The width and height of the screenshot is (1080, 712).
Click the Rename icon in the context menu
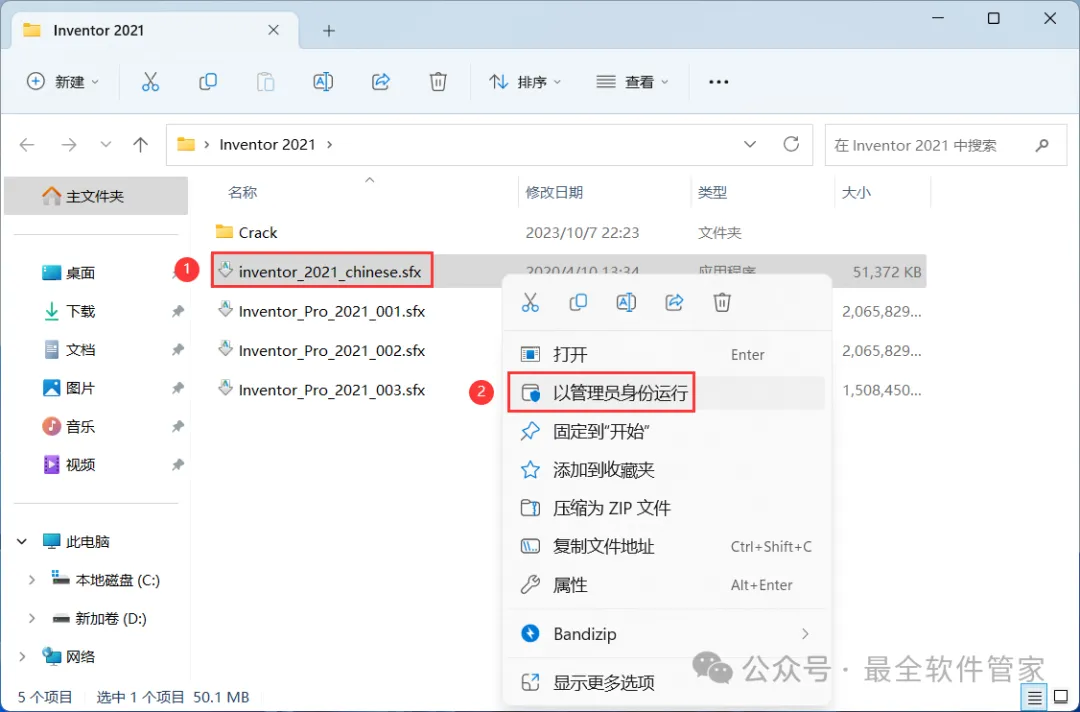click(626, 302)
